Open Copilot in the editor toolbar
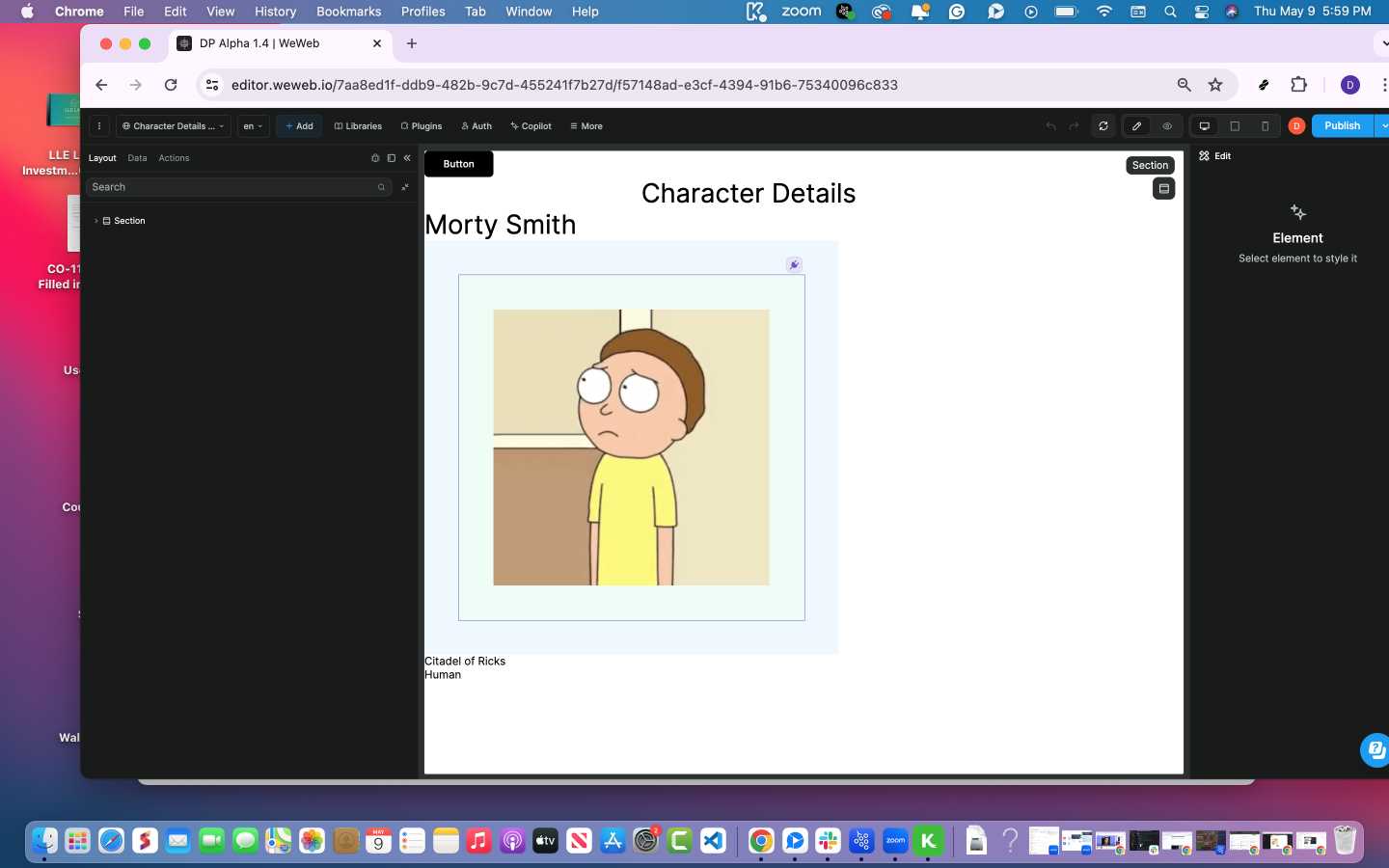 [531, 126]
